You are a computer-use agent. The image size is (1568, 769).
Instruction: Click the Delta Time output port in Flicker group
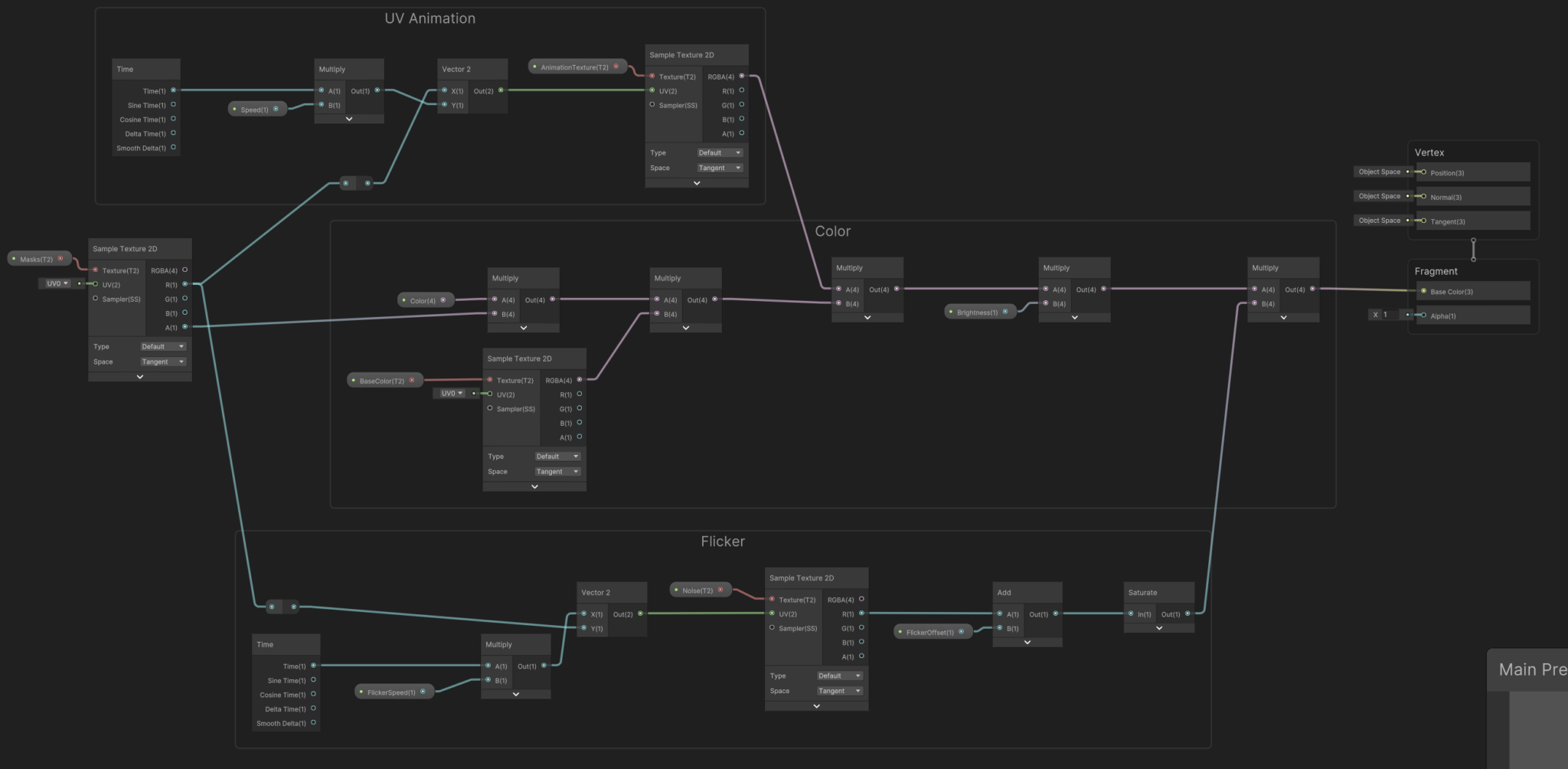pyautogui.click(x=313, y=708)
